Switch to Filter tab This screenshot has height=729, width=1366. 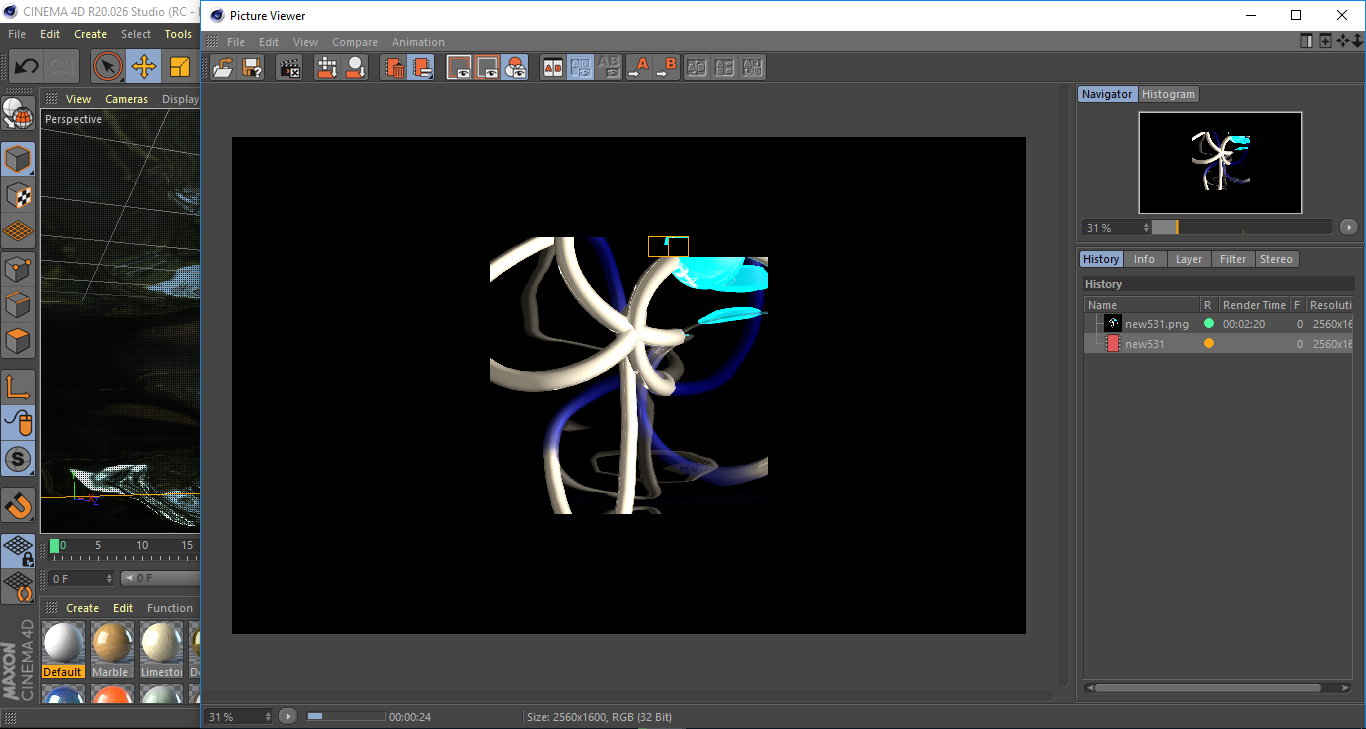click(x=1233, y=259)
